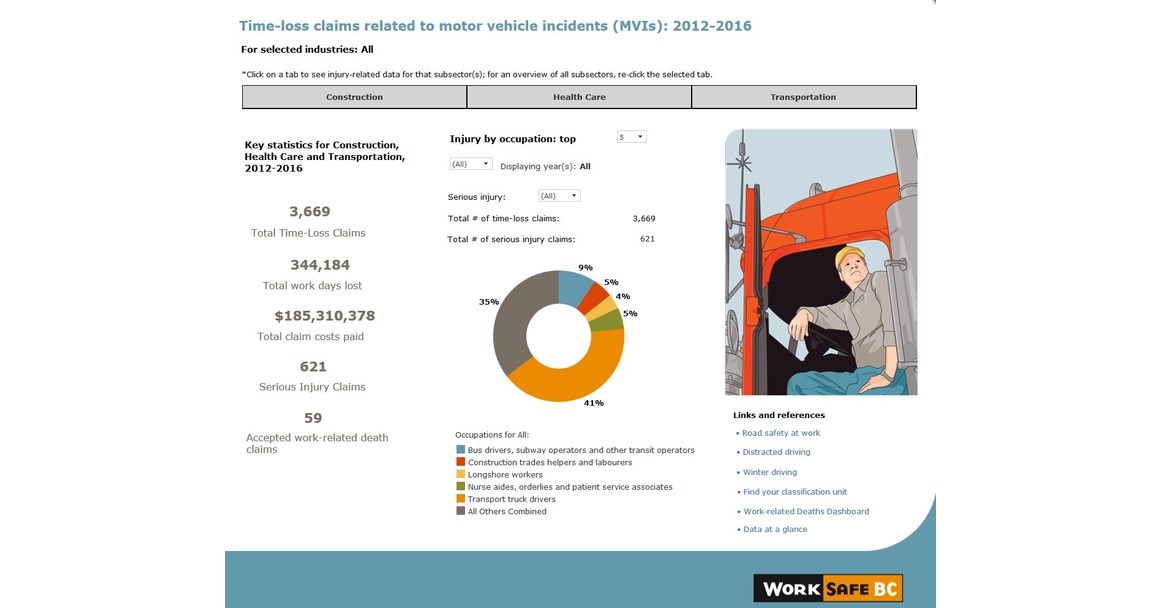Click the WorkSafeBC logo
The width and height of the screenshot is (1161, 608).
(828, 587)
